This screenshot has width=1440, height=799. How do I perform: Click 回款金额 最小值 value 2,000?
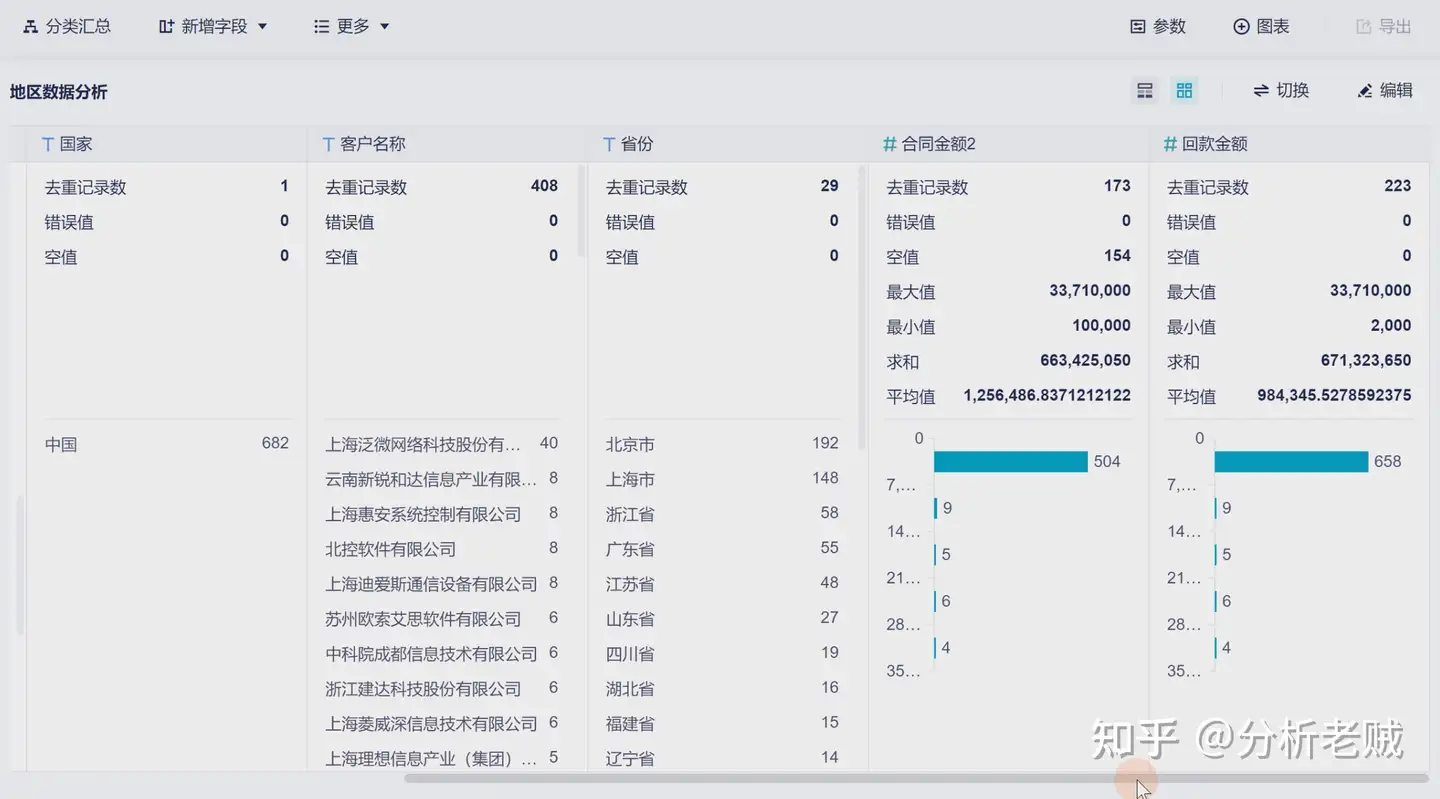tap(1391, 325)
